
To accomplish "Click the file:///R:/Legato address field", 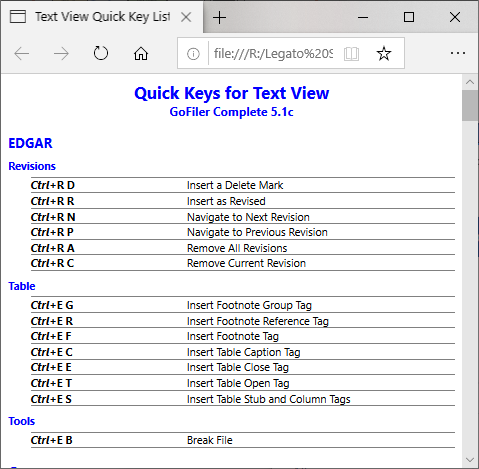I will coord(273,53).
